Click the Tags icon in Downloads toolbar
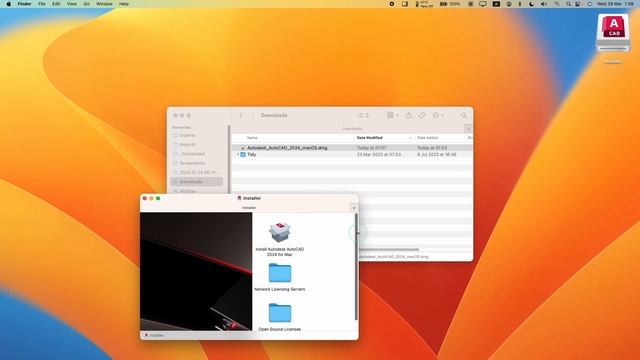640x360 pixels. tap(422, 116)
